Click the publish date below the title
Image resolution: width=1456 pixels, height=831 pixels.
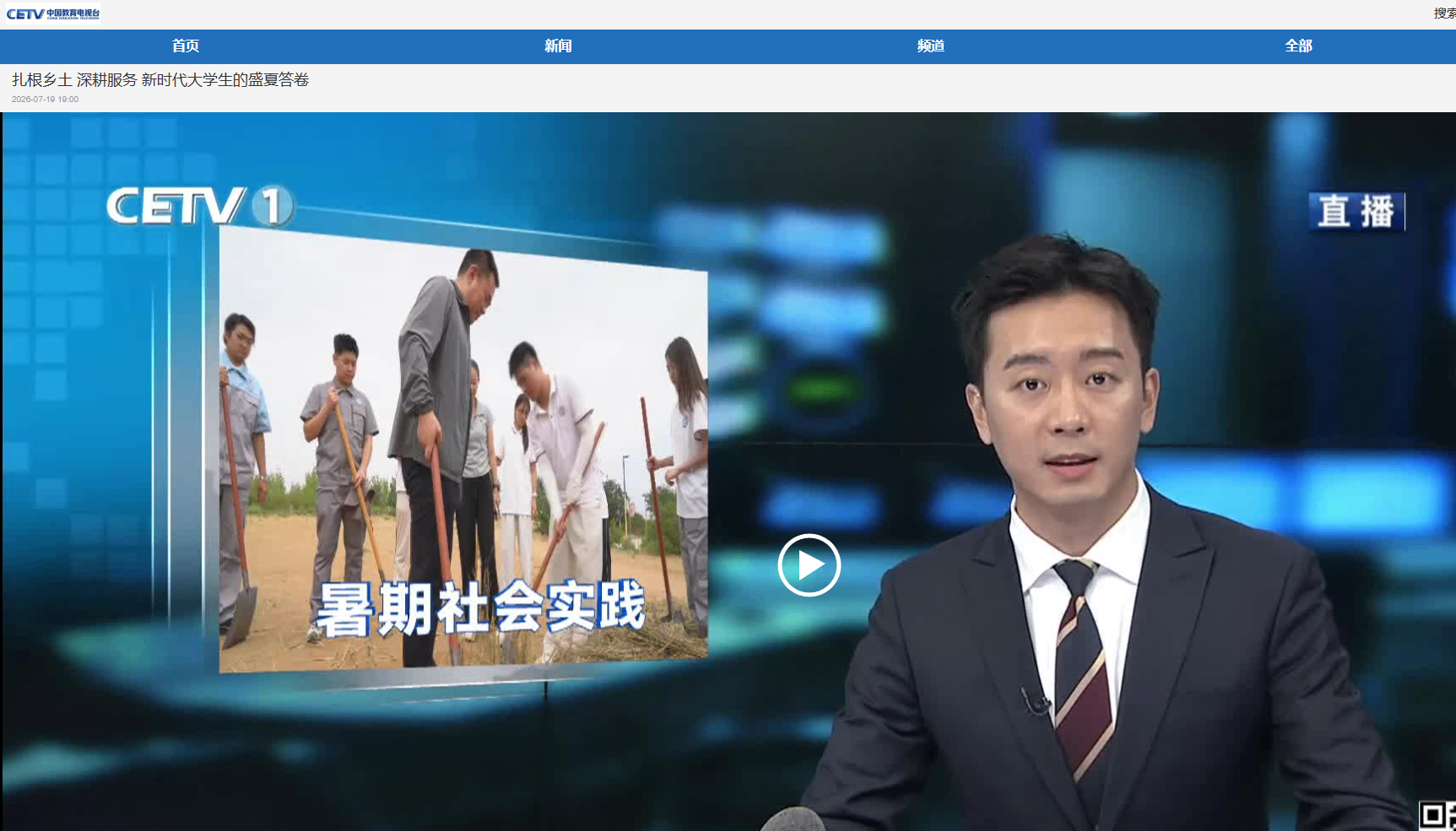click(x=45, y=100)
